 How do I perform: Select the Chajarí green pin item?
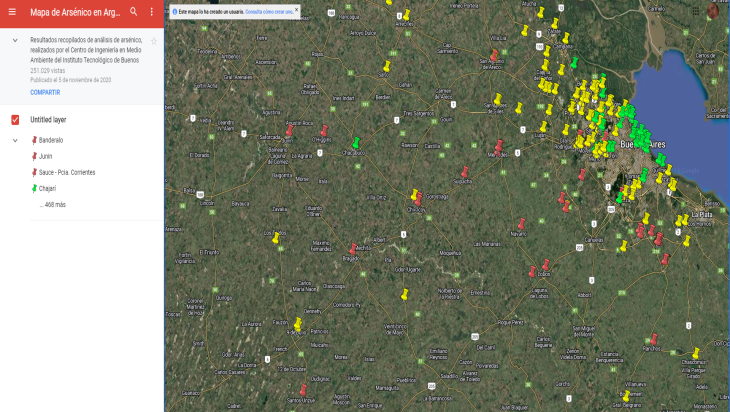pyautogui.click(x=47, y=188)
